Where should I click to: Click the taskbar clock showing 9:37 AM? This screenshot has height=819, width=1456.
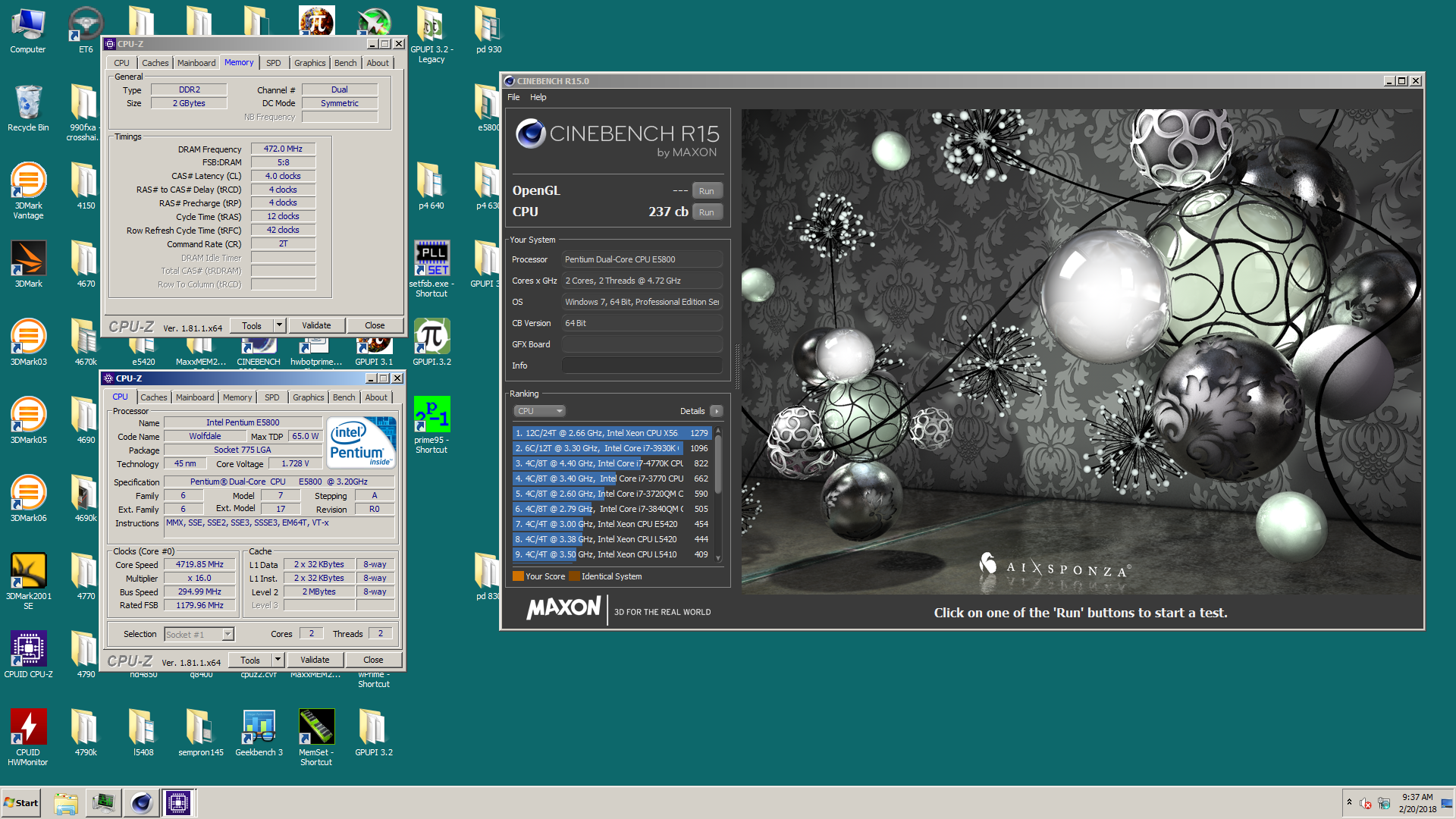[x=1417, y=803]
